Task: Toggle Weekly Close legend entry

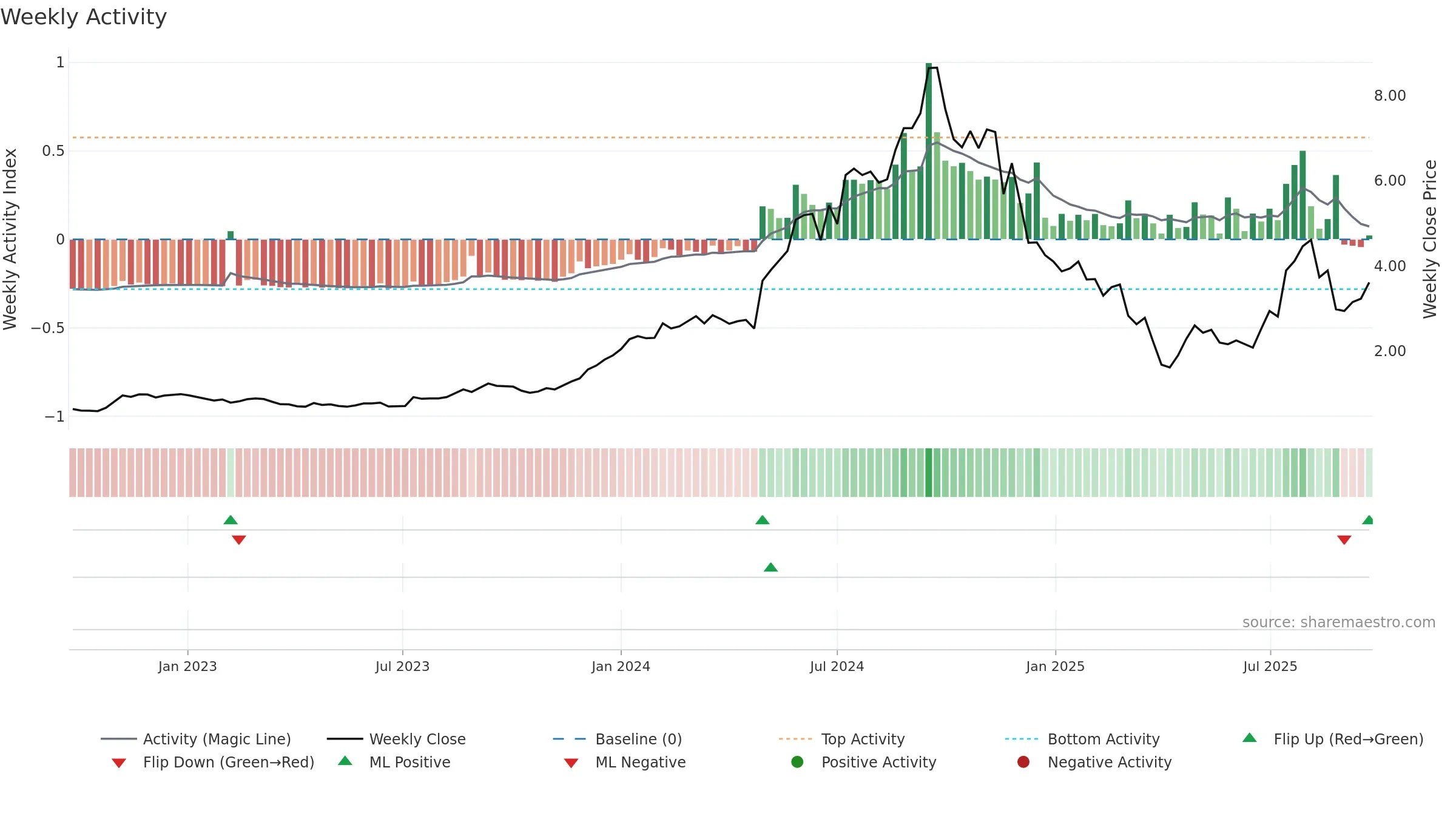Action: coord(396,739)
